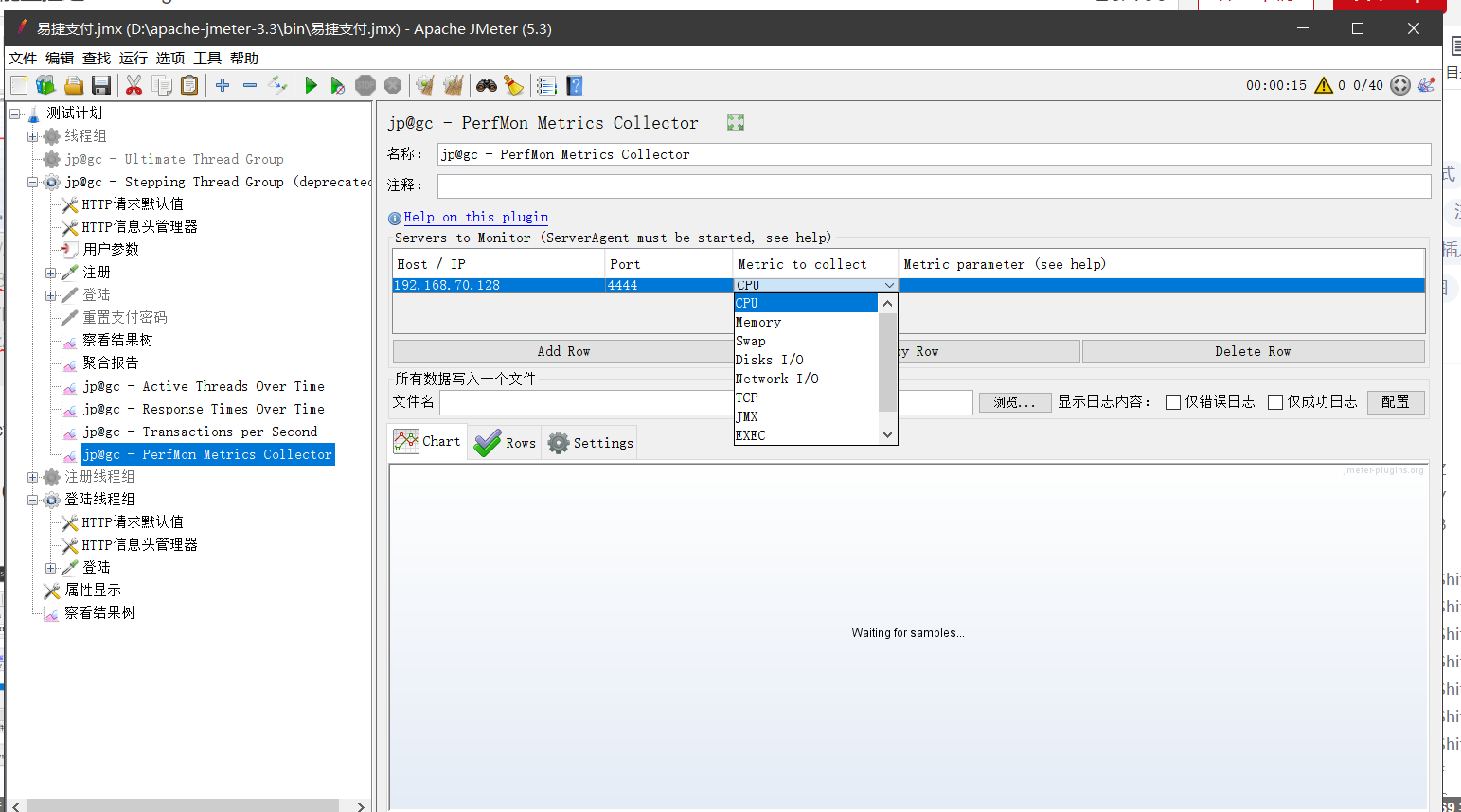Click info icon beside Help on this plugin
The image size is (1461, 812).
[x=395, y=218]
